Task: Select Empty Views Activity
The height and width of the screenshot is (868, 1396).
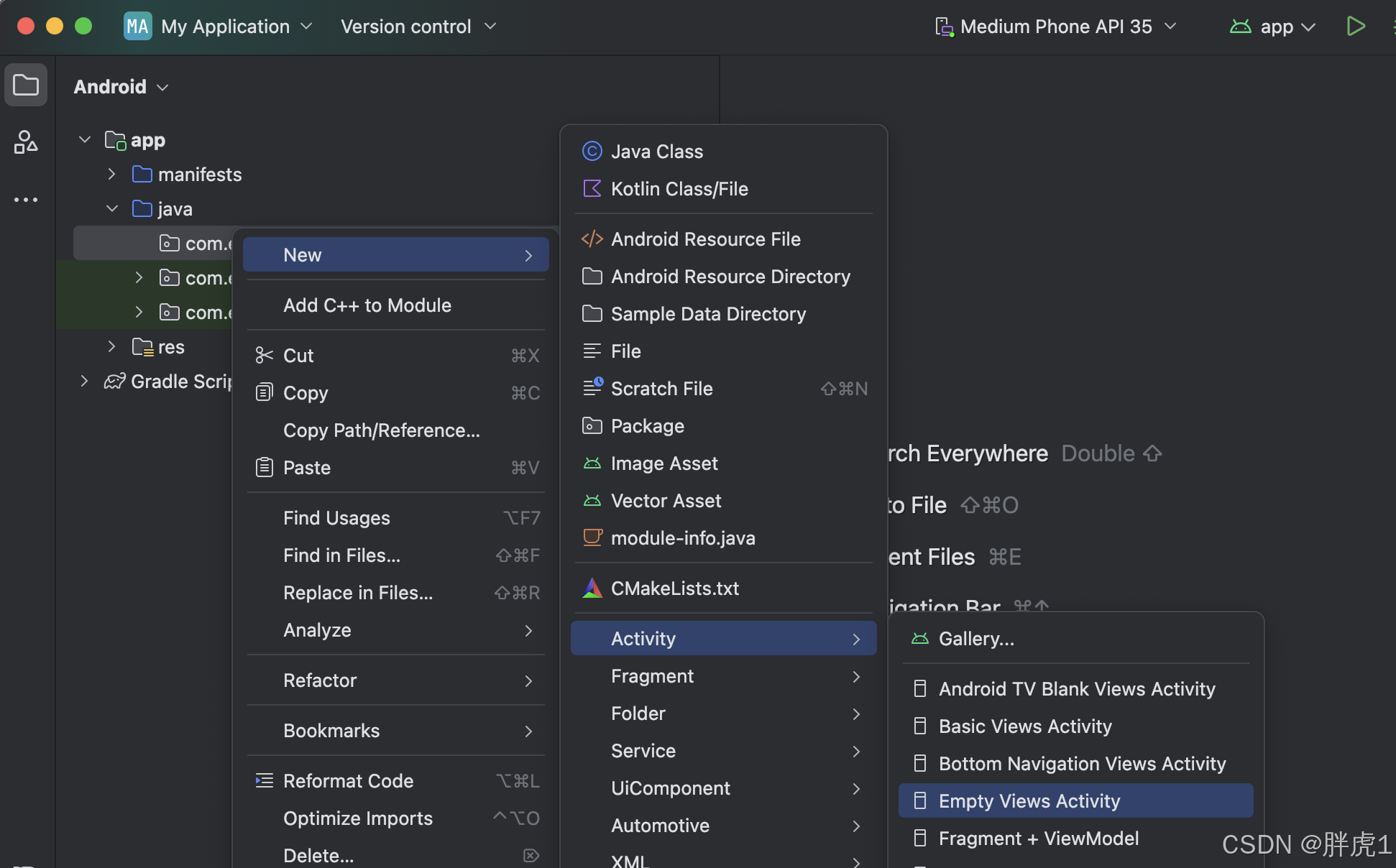Action: coord(1029,801)
